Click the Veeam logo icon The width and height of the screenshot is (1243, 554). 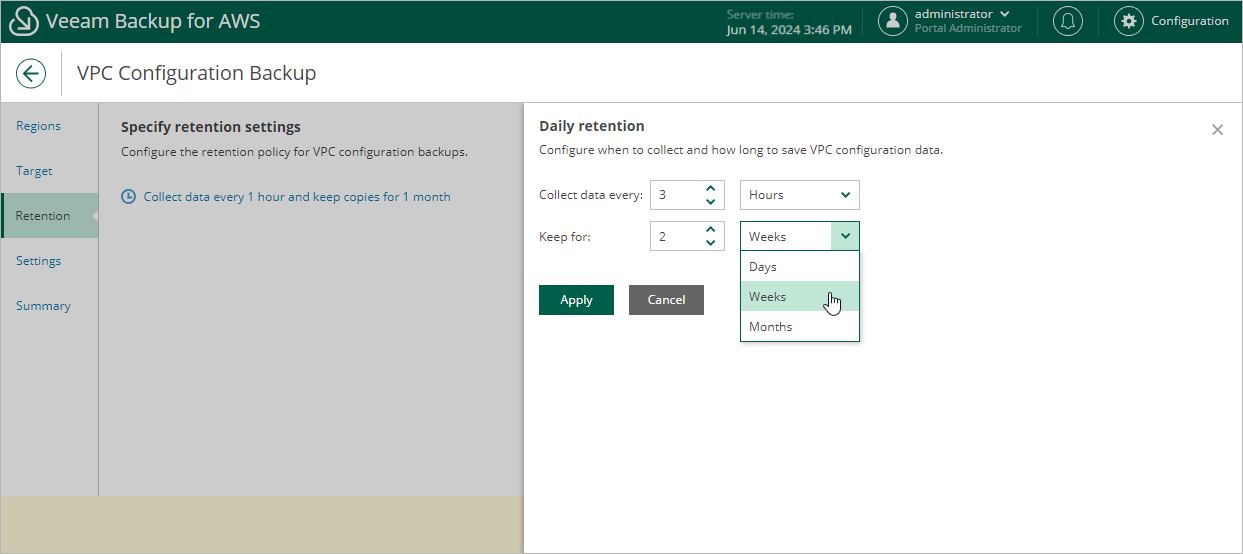(23, 21)
